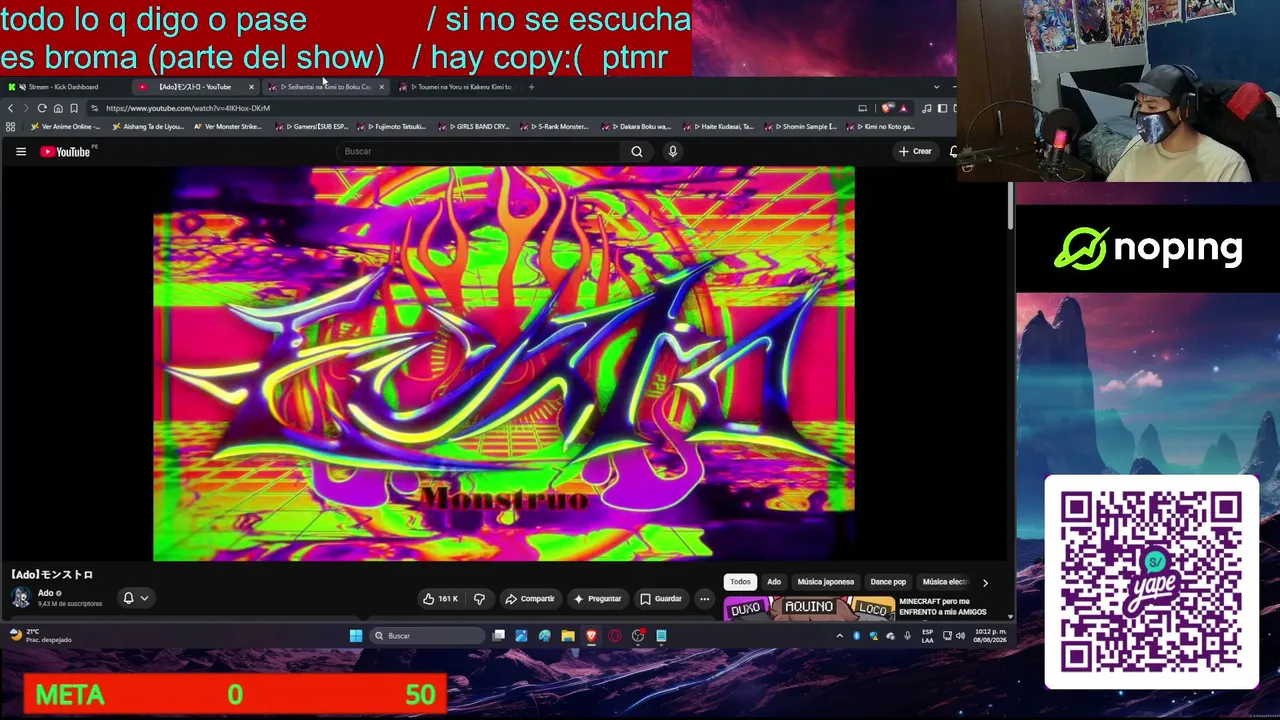Click the browser home button
This screenshot has width=1280, height=720.
tap(58, 108)
